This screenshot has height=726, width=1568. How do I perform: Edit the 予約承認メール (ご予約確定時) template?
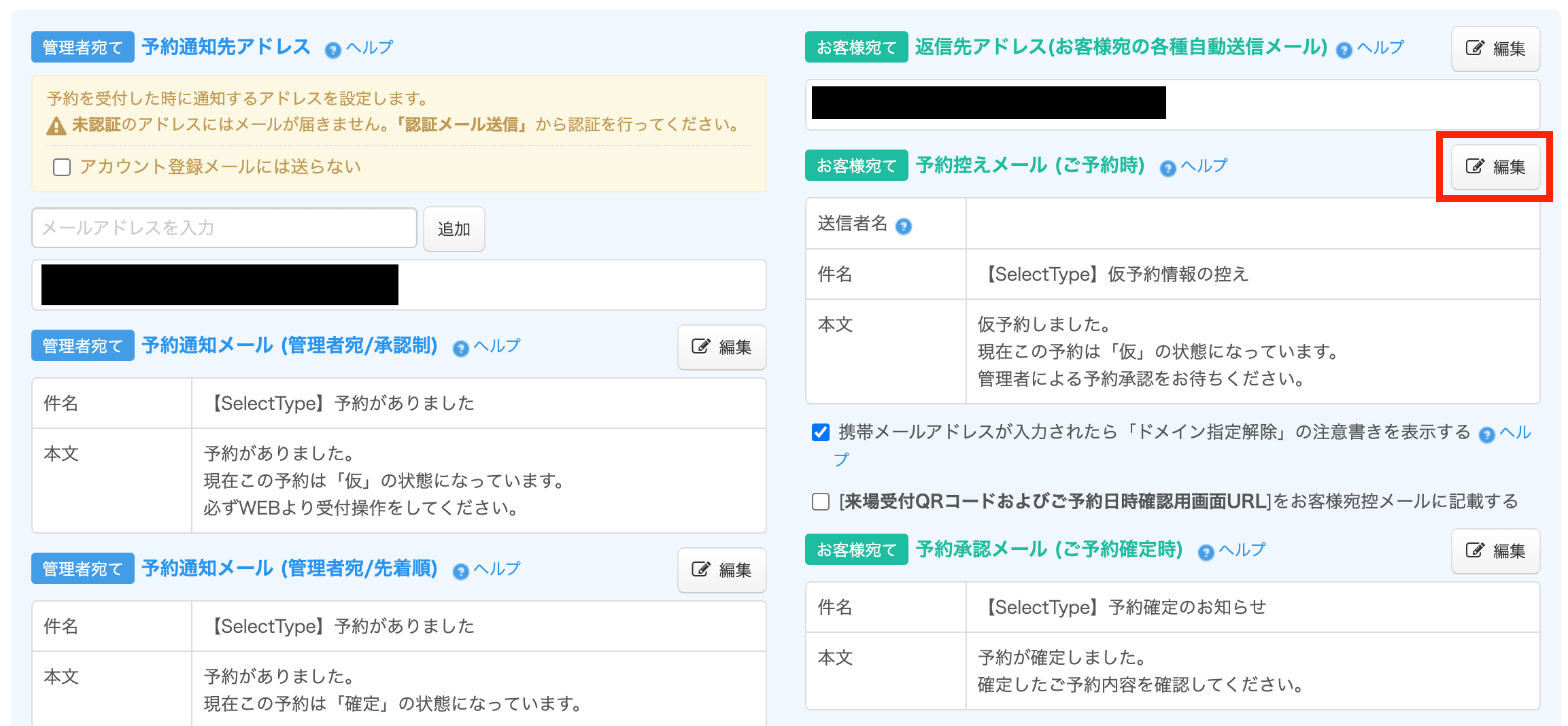pyautogui.click(x=1495, y=551)
